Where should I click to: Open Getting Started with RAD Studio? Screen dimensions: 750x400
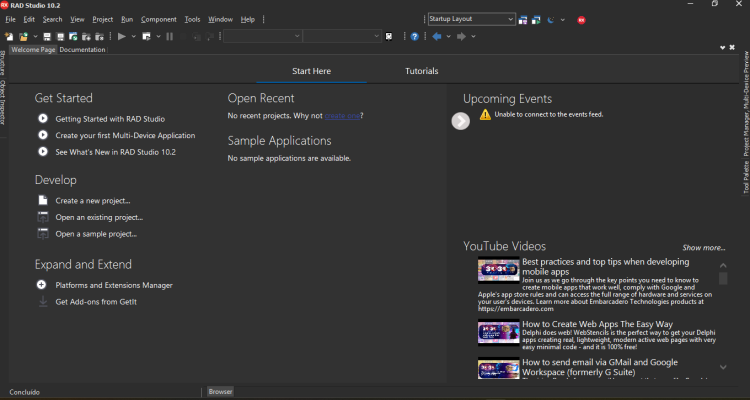click(x=110, y=119)
